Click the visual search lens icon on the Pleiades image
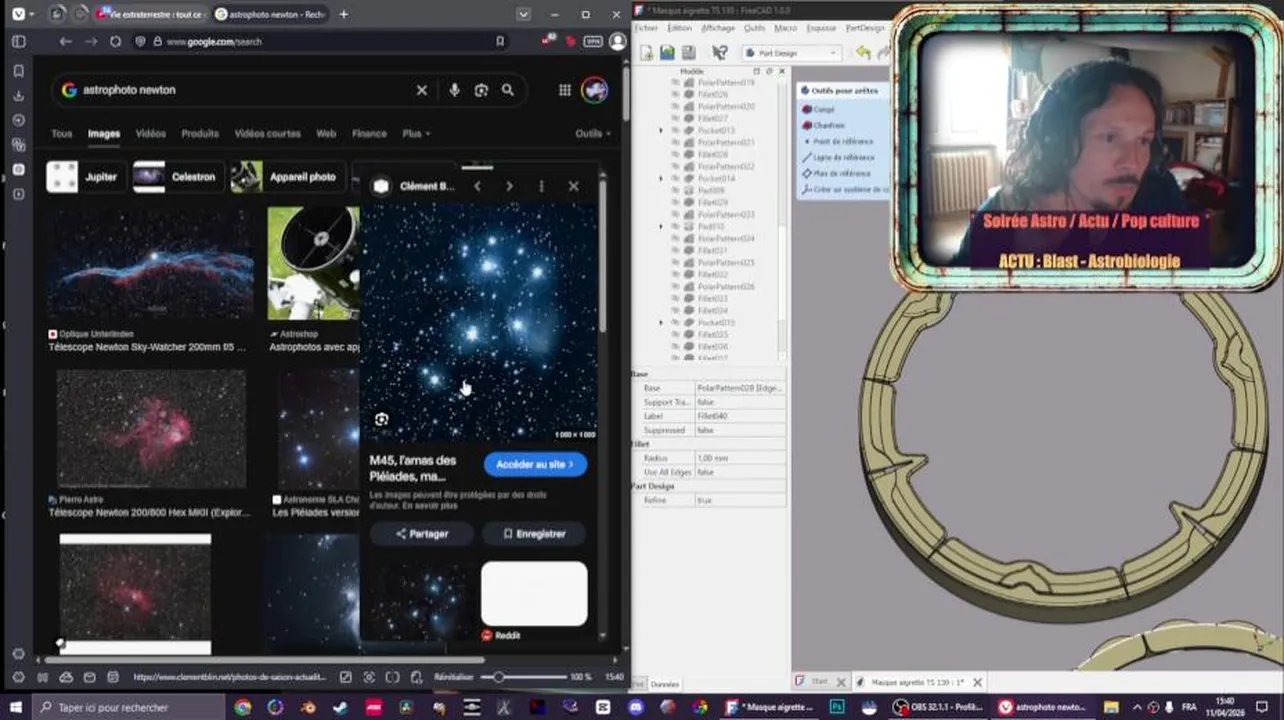Image resolution: width=1284 pixels, height=720 pixels. coord(381,419)
